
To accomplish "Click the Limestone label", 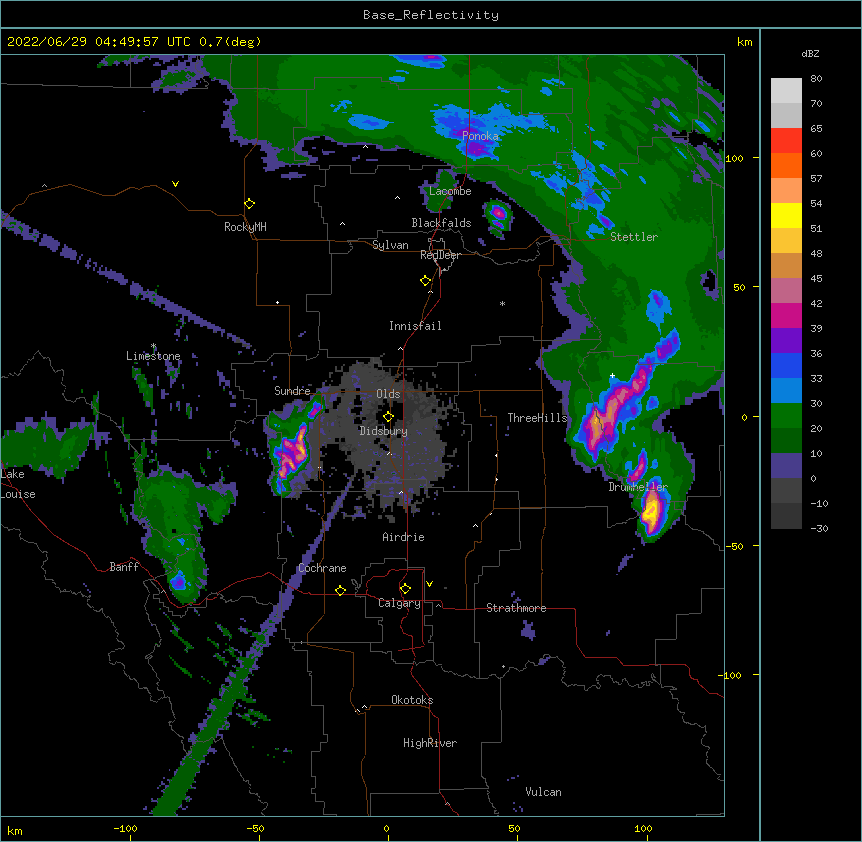I will click(153, 356).
